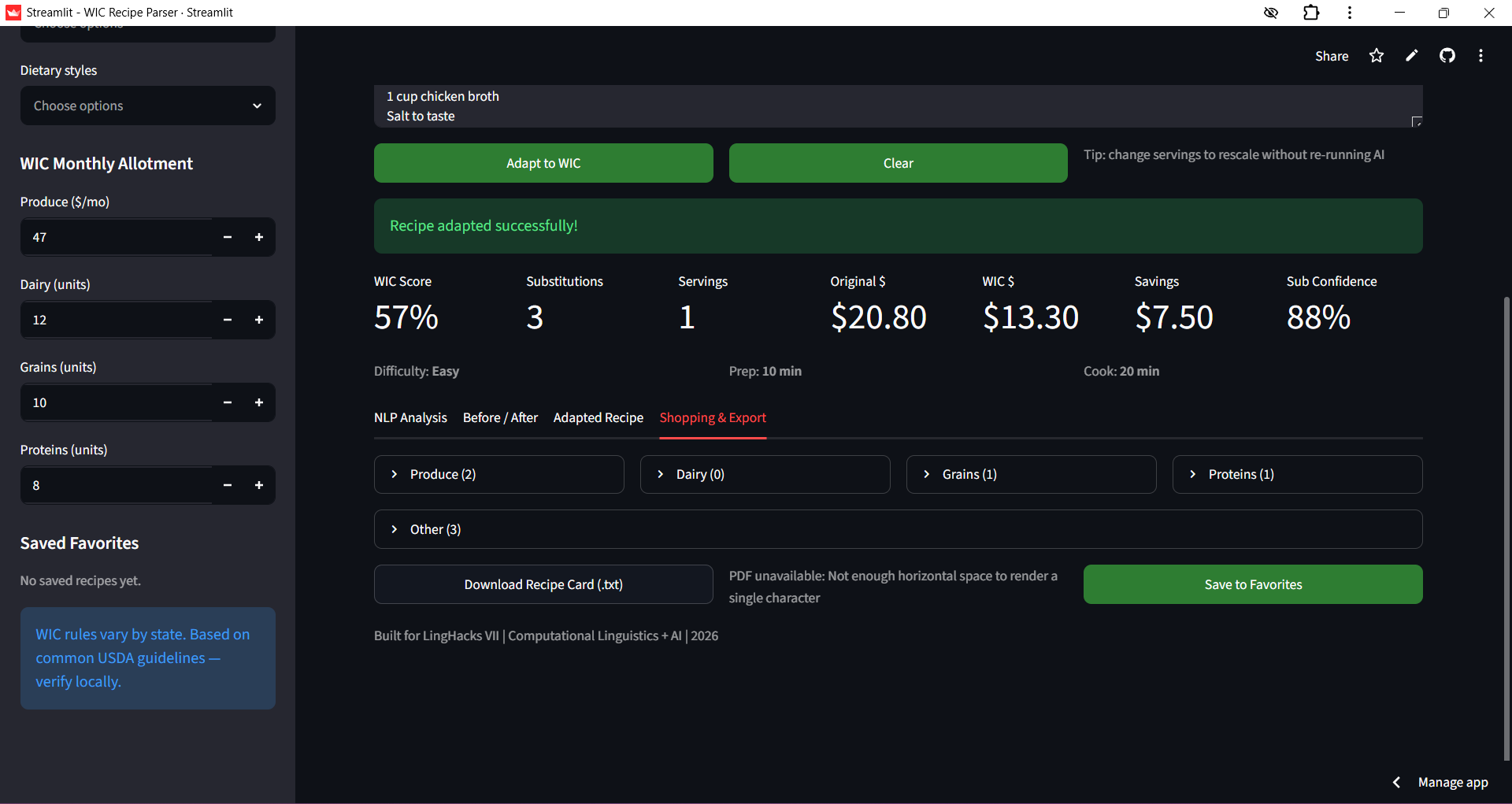Switch to the NLP Analysis tab

[410, 418]
